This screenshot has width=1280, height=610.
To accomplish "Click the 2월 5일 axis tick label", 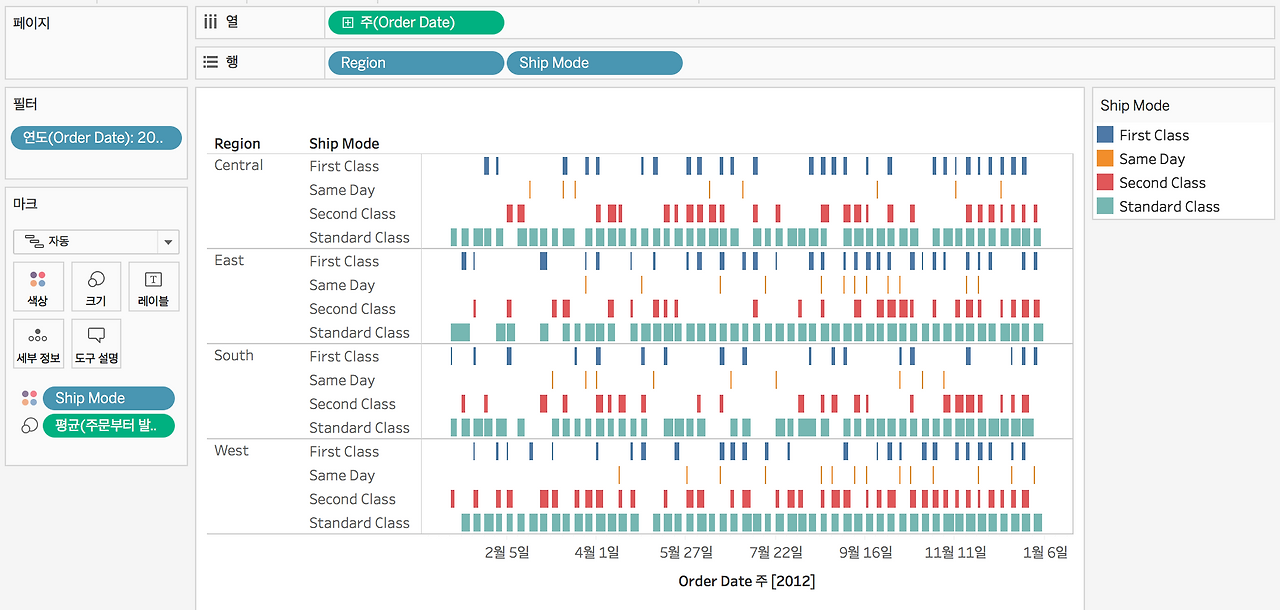I will tap(506, 552).
